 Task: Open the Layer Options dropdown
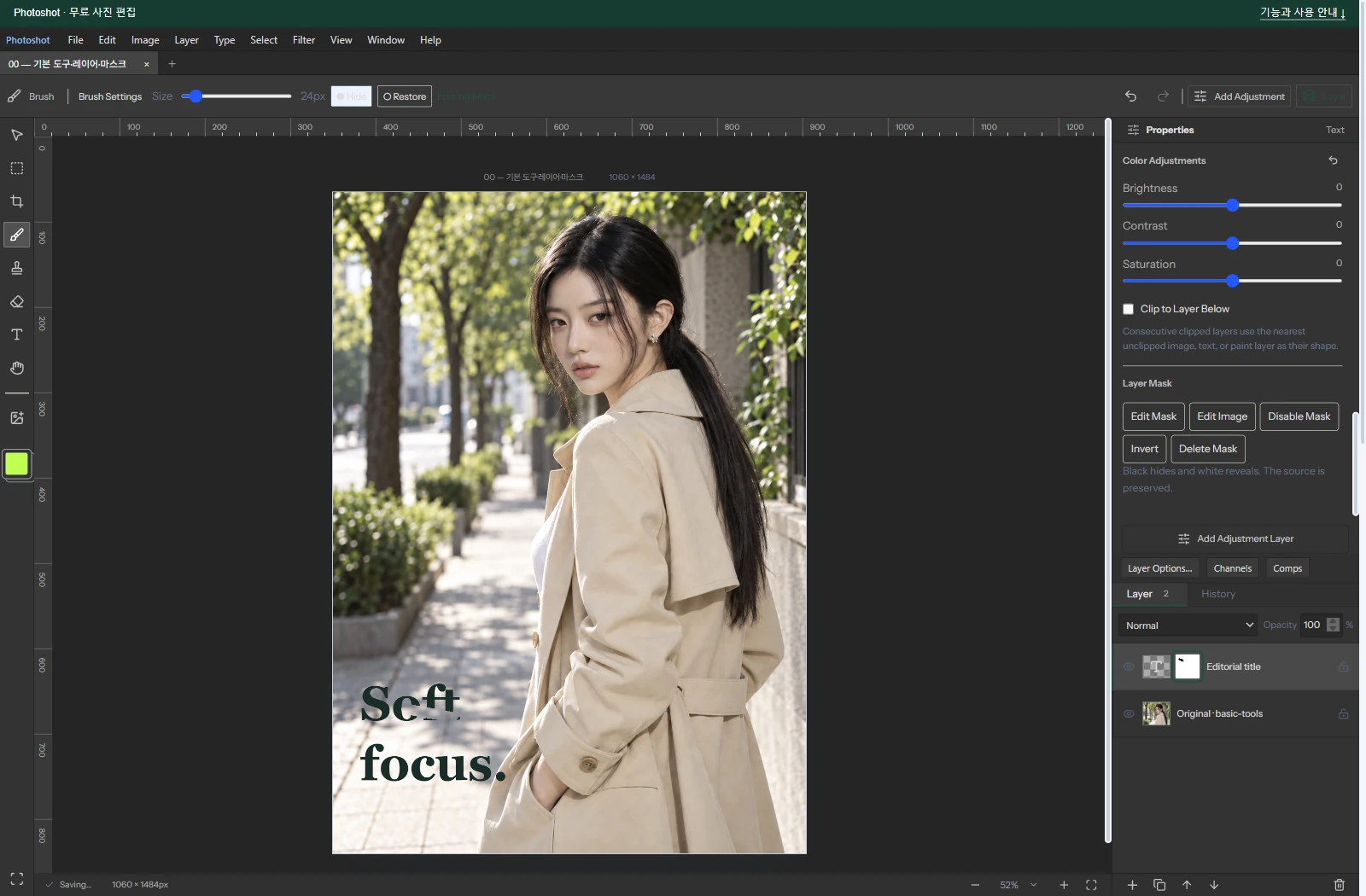pyautogui.click(x=1159, y=568)
